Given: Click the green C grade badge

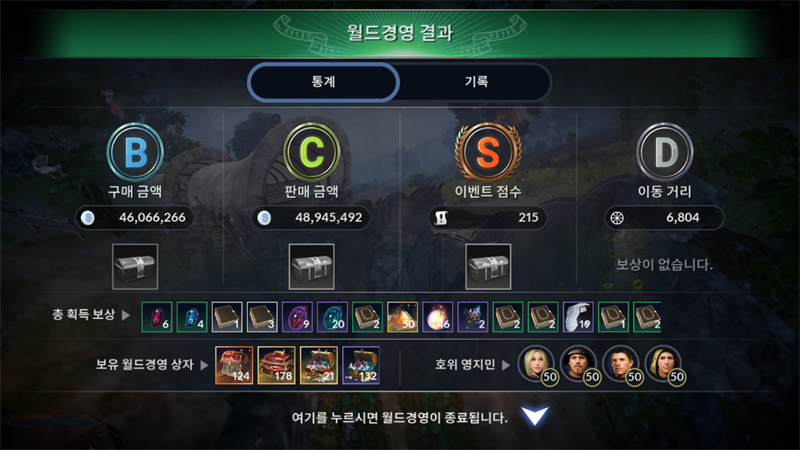Looking at the screenshot, I should point(312,152).
